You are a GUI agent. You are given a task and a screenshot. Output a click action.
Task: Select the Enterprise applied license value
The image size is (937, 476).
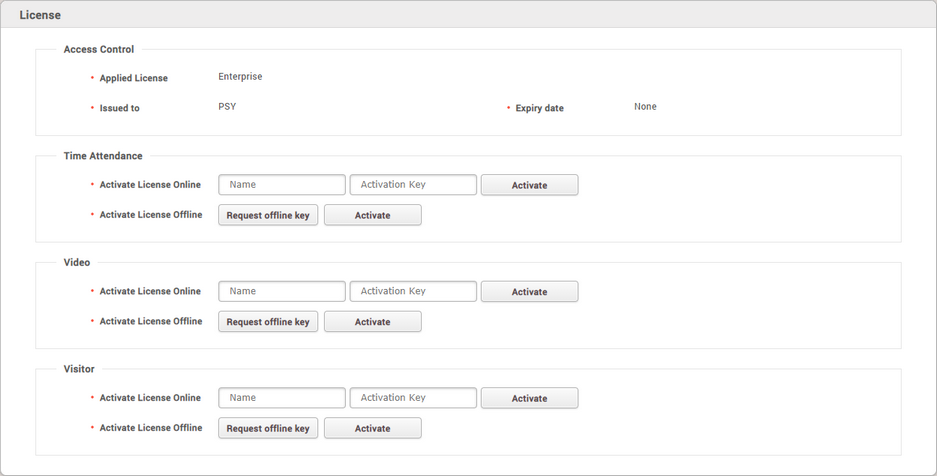(x=240, y=77)
